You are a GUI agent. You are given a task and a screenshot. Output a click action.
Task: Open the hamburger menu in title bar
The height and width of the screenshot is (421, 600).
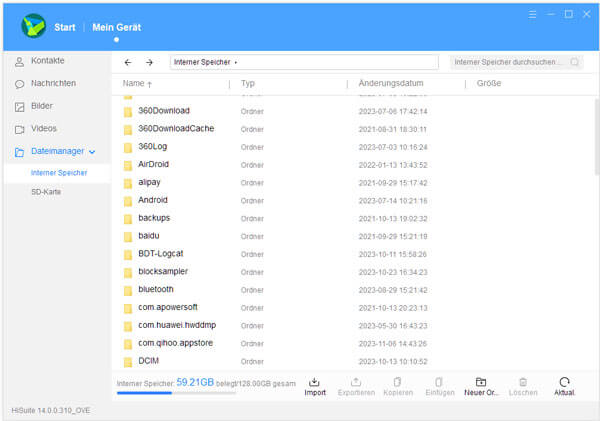(533, 15)
